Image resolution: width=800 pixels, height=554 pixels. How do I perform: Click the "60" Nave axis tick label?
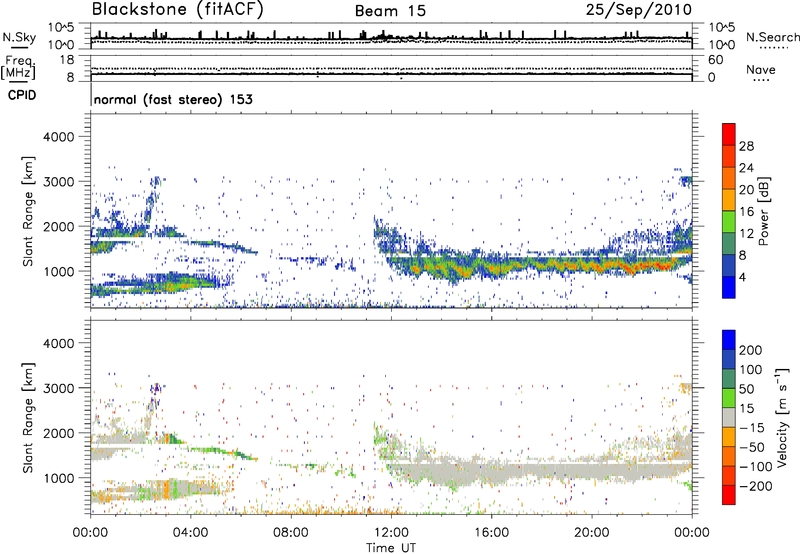pyautogui.click(x=715, y=60)
